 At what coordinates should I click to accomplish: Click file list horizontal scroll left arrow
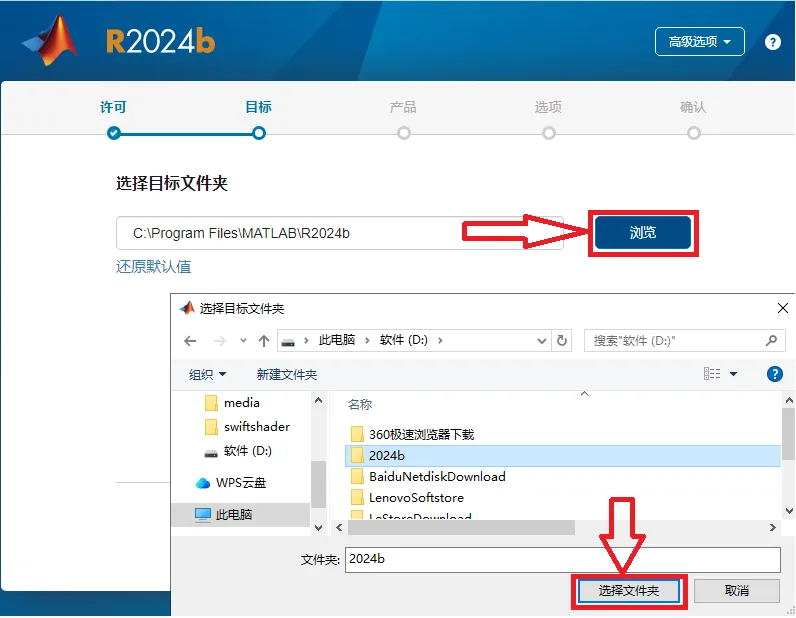point(339,528)
